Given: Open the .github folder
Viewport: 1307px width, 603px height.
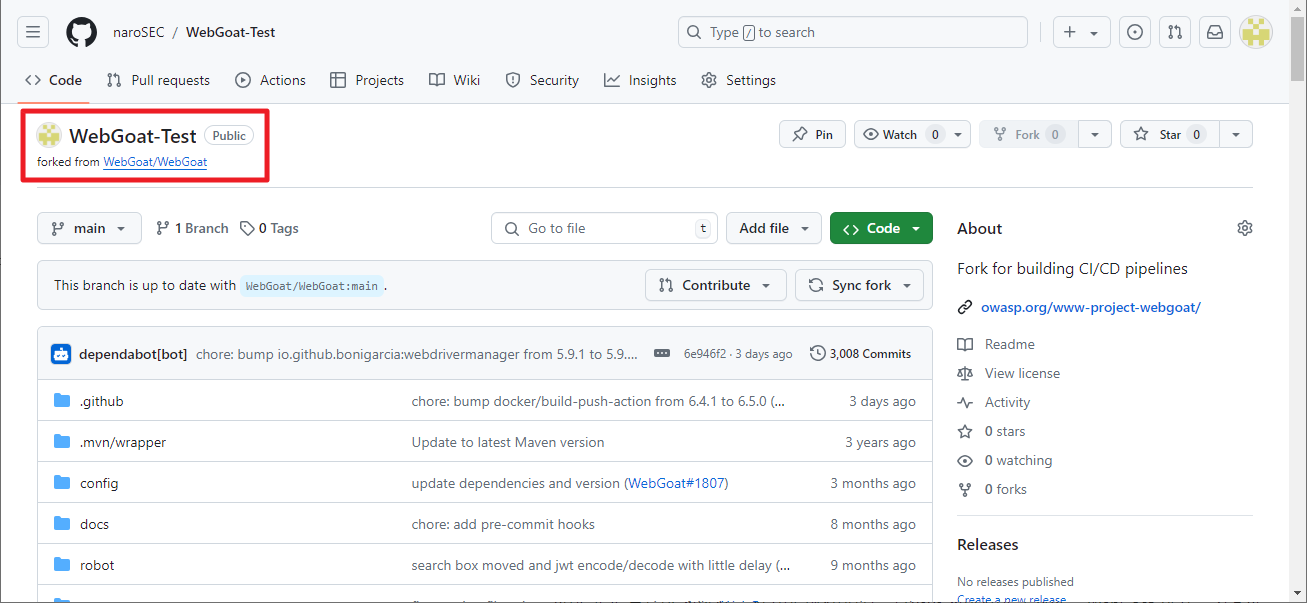Looking at the screenshot, I should pyautogui.click(x=102, y=401).
